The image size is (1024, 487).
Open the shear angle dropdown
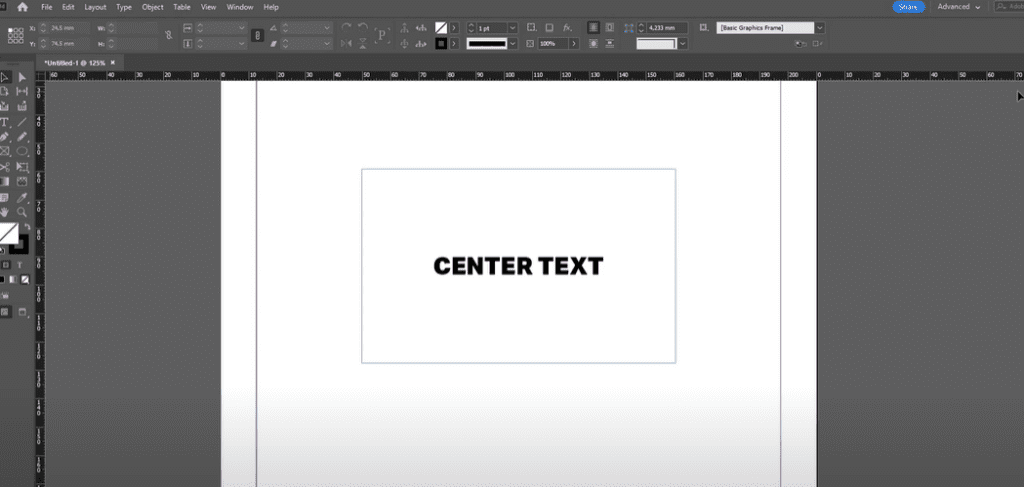[x=327, y=43]
